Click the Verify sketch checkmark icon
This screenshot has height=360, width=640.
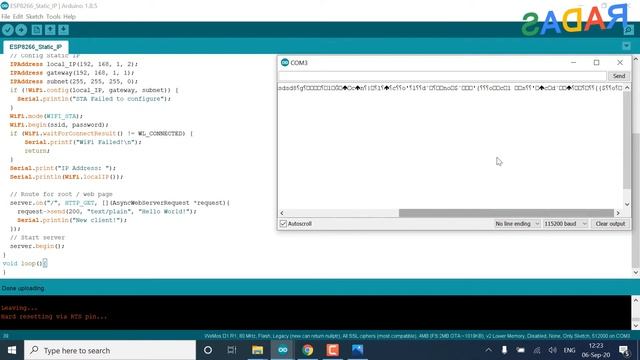[8, 30]
